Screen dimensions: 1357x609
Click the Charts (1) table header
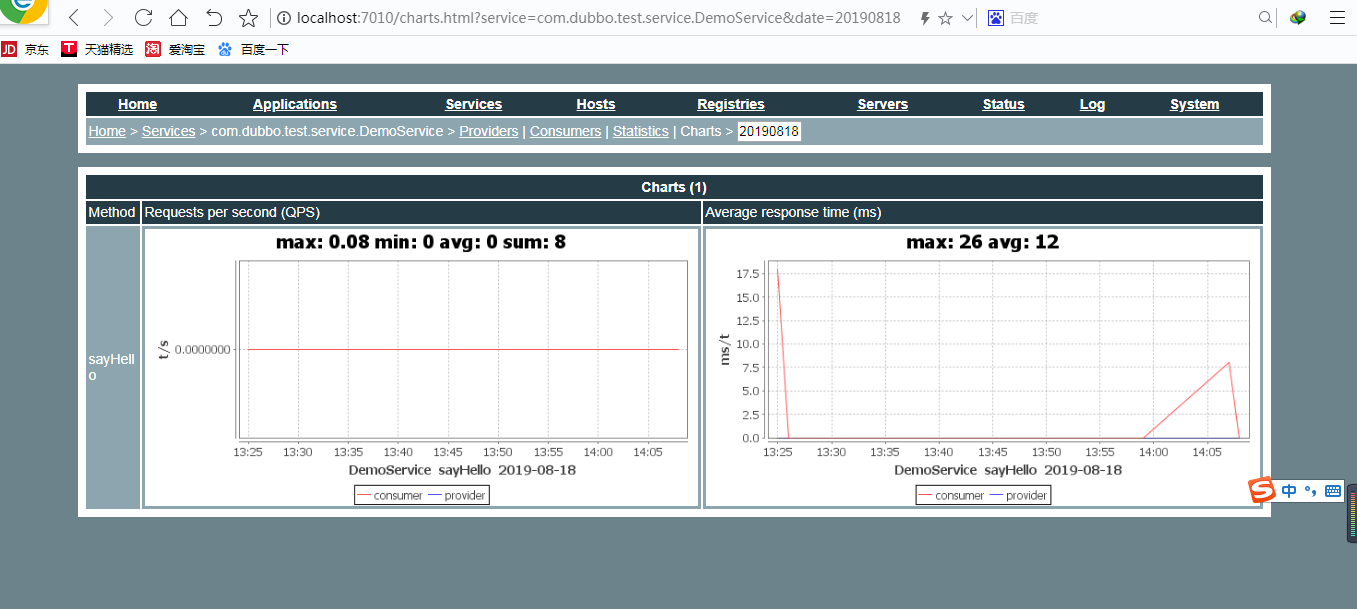[674, 187]
